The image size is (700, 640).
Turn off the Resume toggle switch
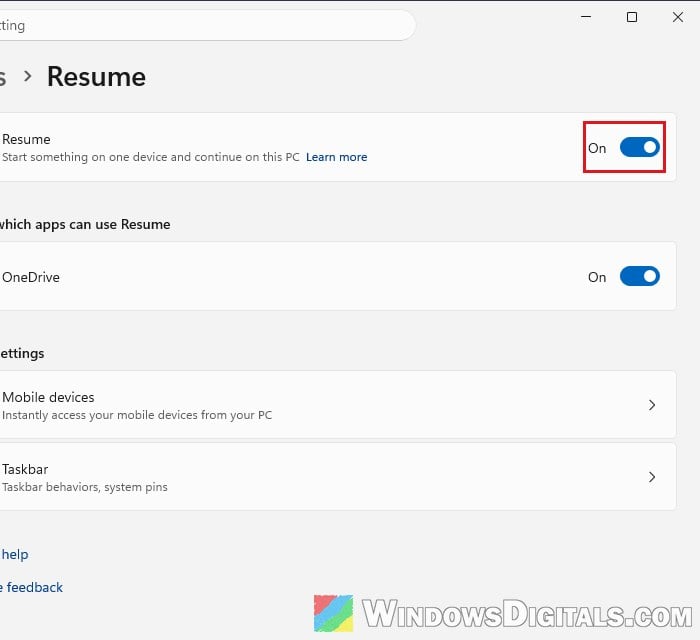tap(639, 147)
